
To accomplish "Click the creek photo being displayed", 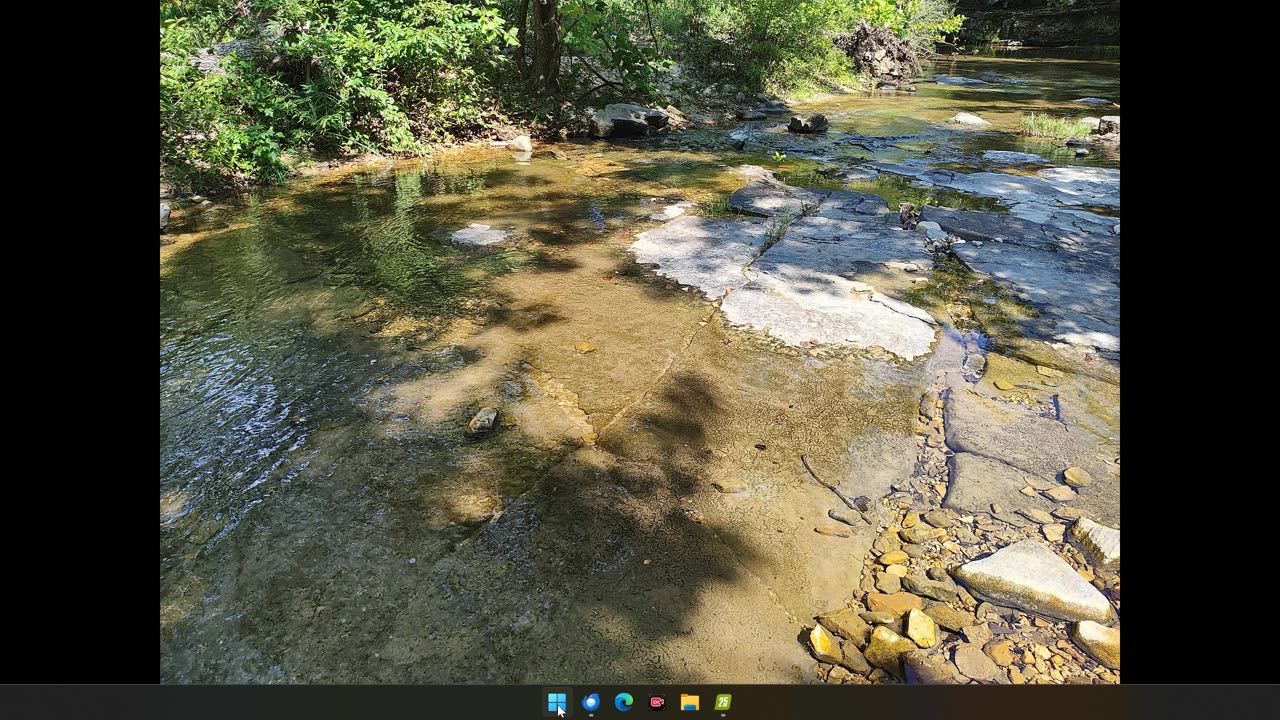I will [x=640, y=342].
